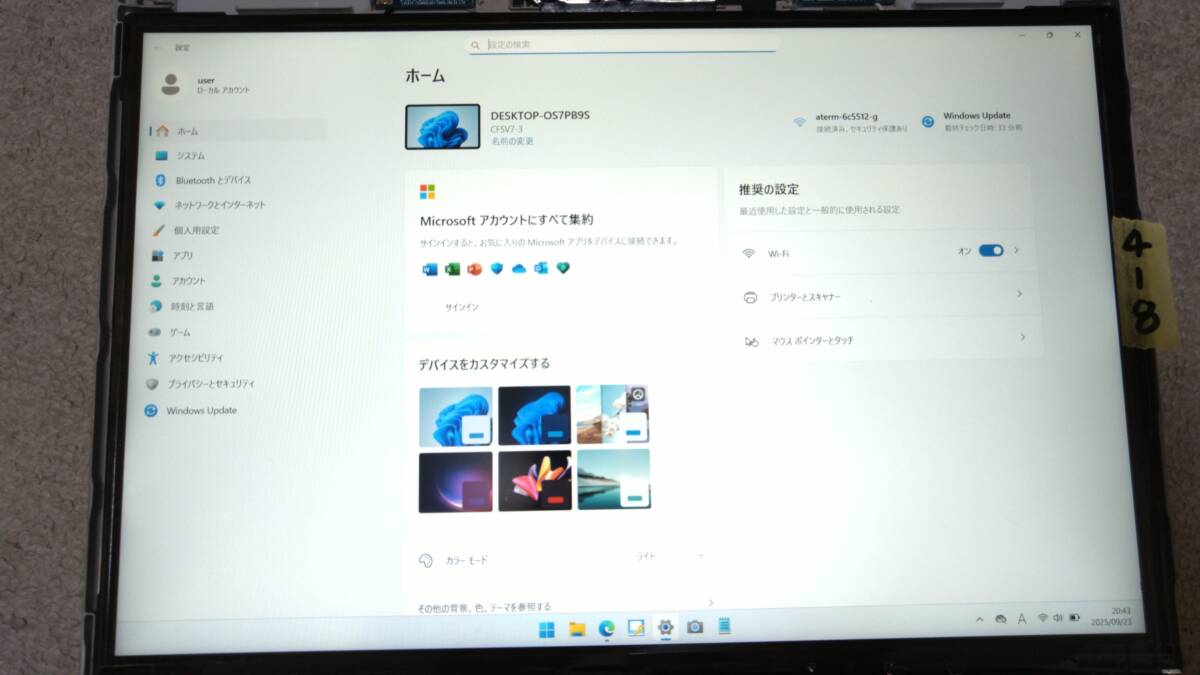This screenshot has width=1200, height=675.
Task: Click the PowerPoint icon in account card
Action: coord(474,269)
